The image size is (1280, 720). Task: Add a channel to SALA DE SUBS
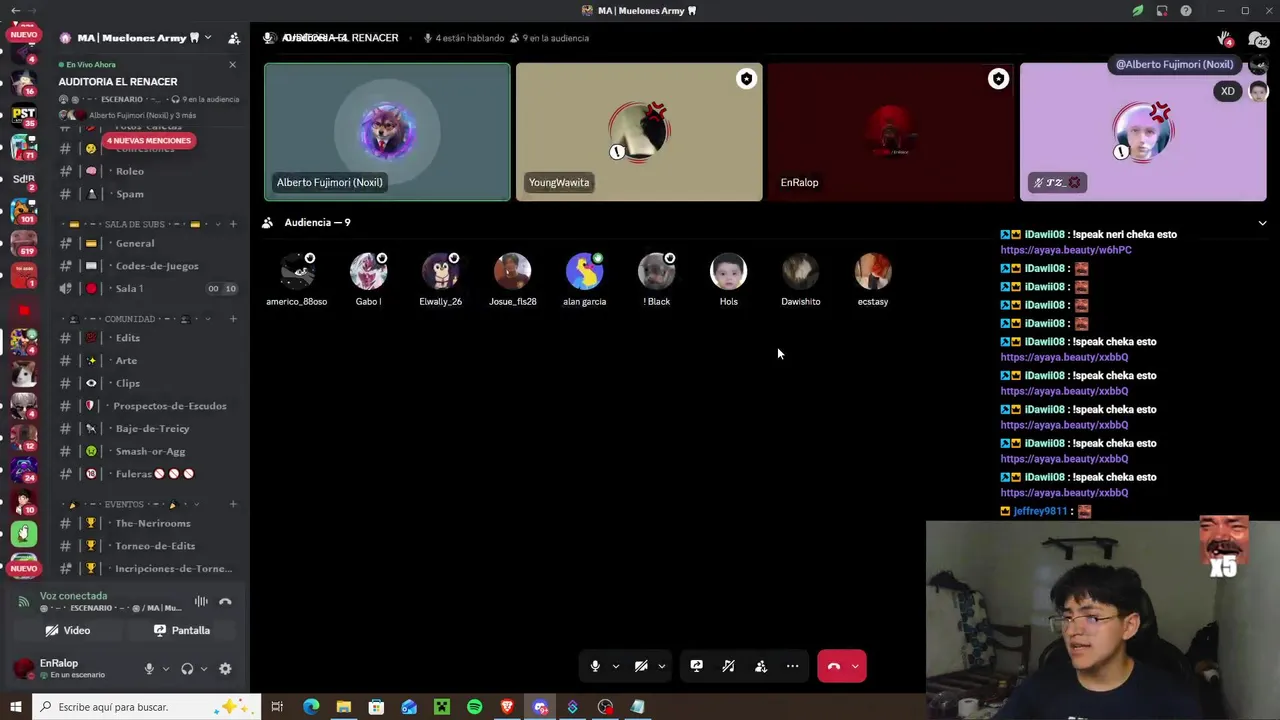pyautogui.click(x=233, y=224)
